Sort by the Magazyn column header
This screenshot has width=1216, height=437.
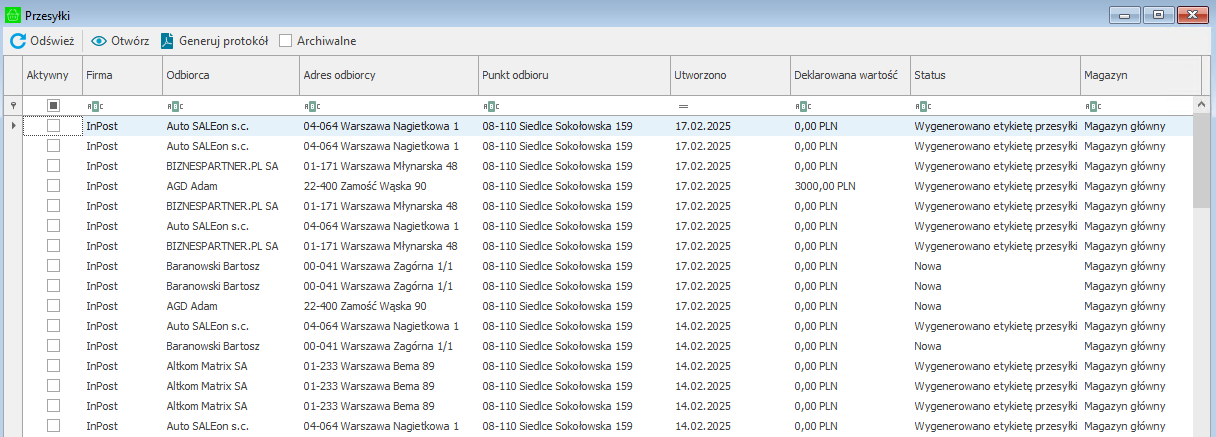pyautogui.click(x=1141, y=75)
